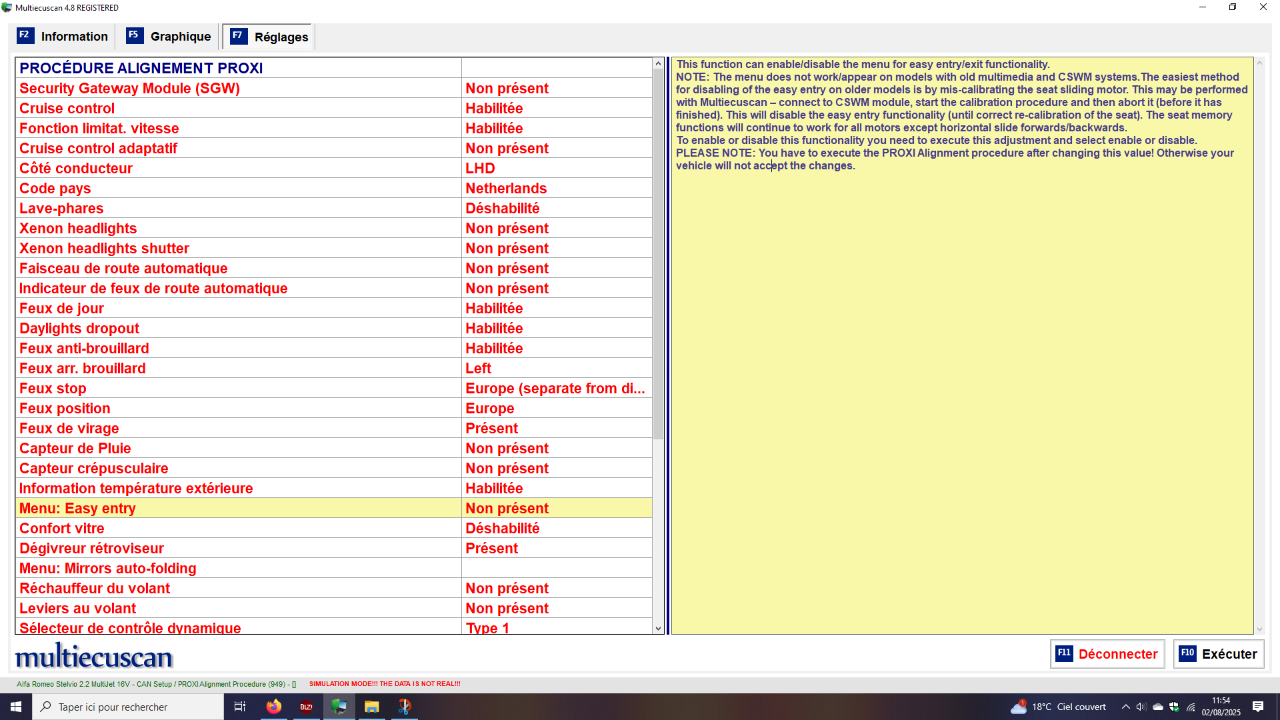Open the network Wi-Fi tray icon
The height and width of the screenshot is (720, 1280).
click(1191, 707)
